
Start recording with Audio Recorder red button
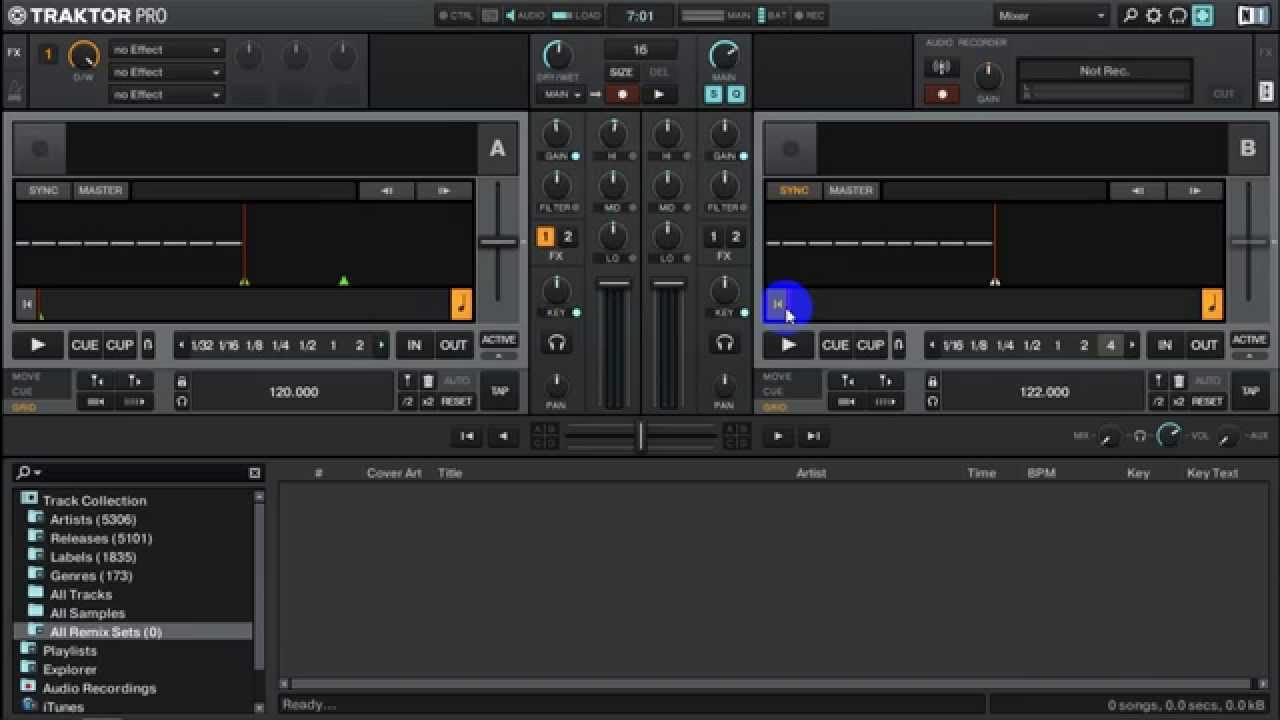(941, 94)
